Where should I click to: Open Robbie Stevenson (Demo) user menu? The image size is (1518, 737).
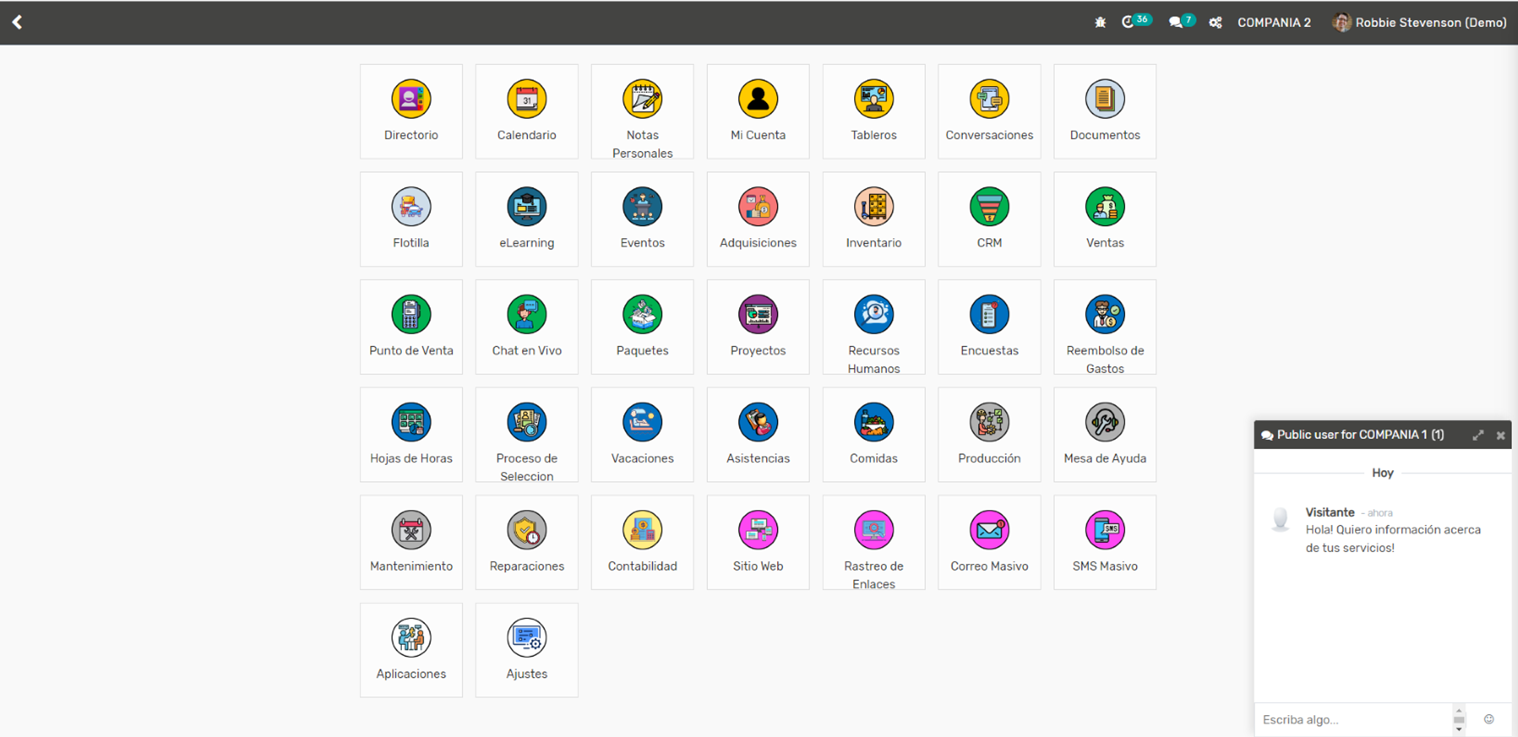[1420, 22]
